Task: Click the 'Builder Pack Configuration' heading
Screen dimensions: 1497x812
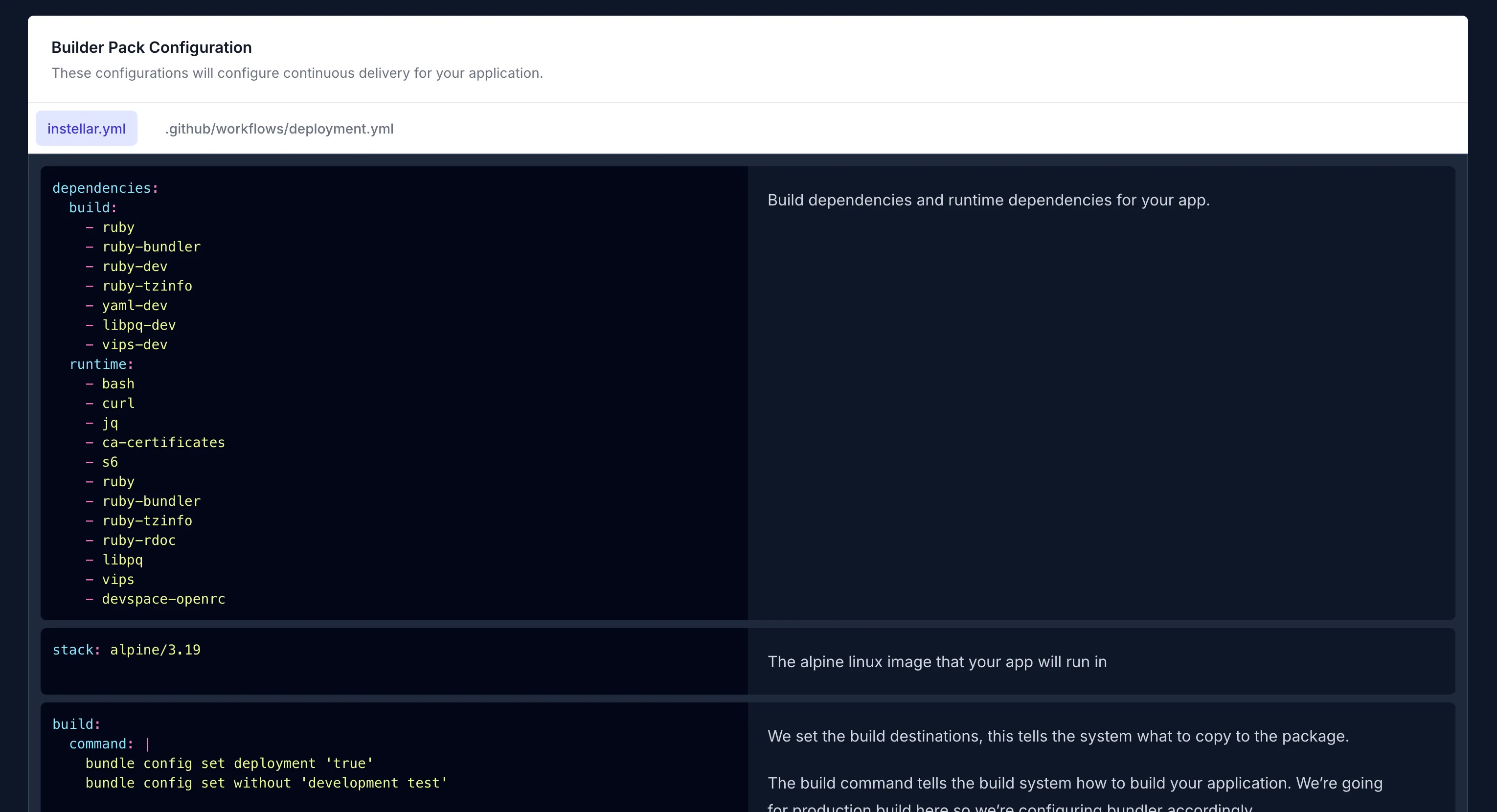Action: [151, 47]
